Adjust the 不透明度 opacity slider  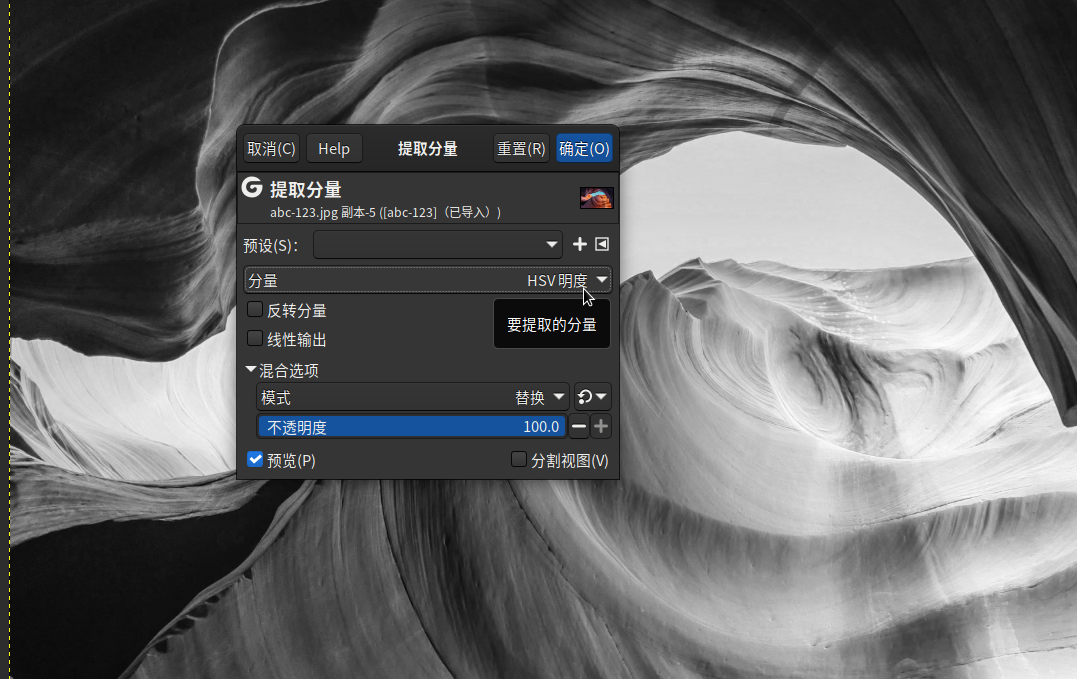coord(411,426)
